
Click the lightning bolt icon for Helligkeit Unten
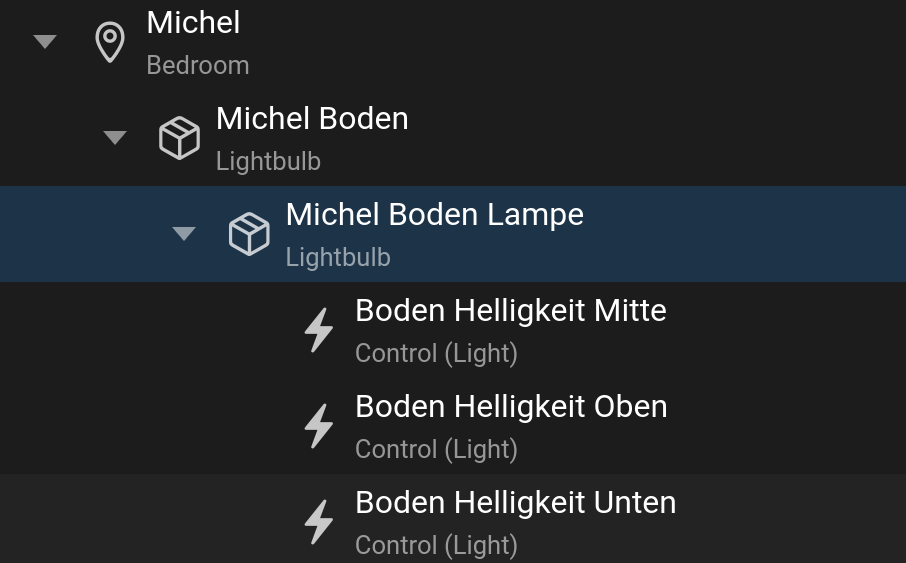coord(319,522)
